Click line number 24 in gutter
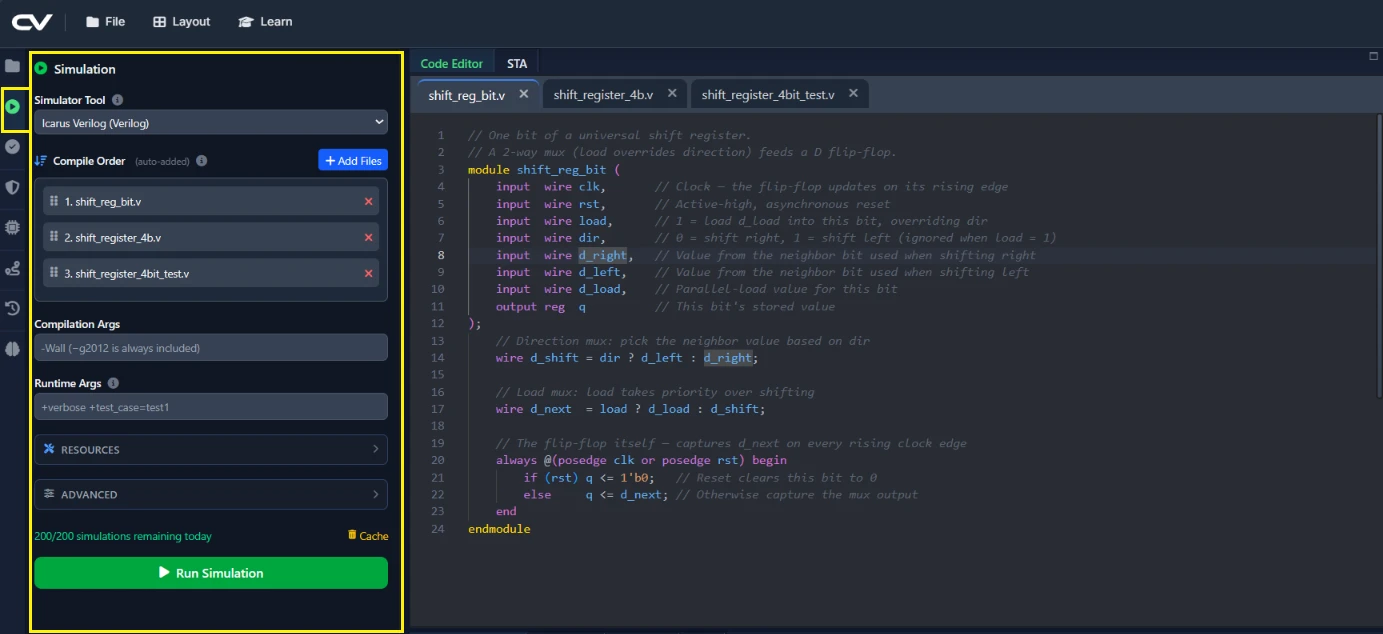Screen dimensions: 1383x634 [438, 528]
